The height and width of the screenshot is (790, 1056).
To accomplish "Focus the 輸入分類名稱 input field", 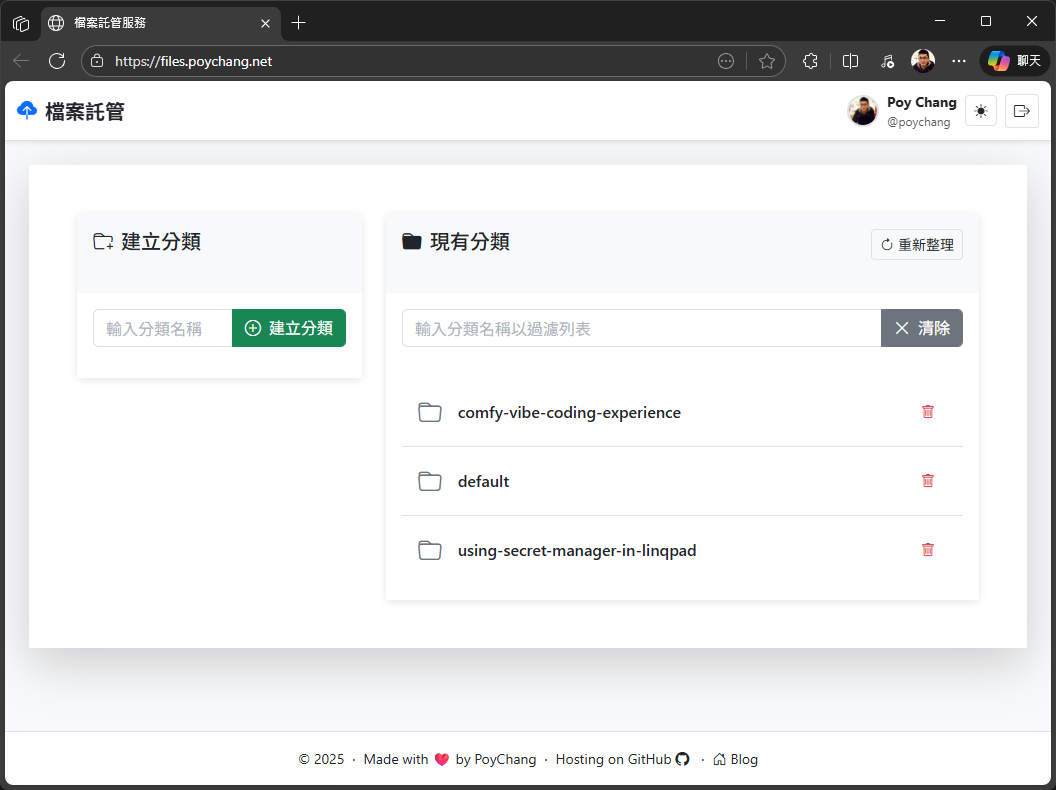I will pyautogui.click(x=163, y=328).
